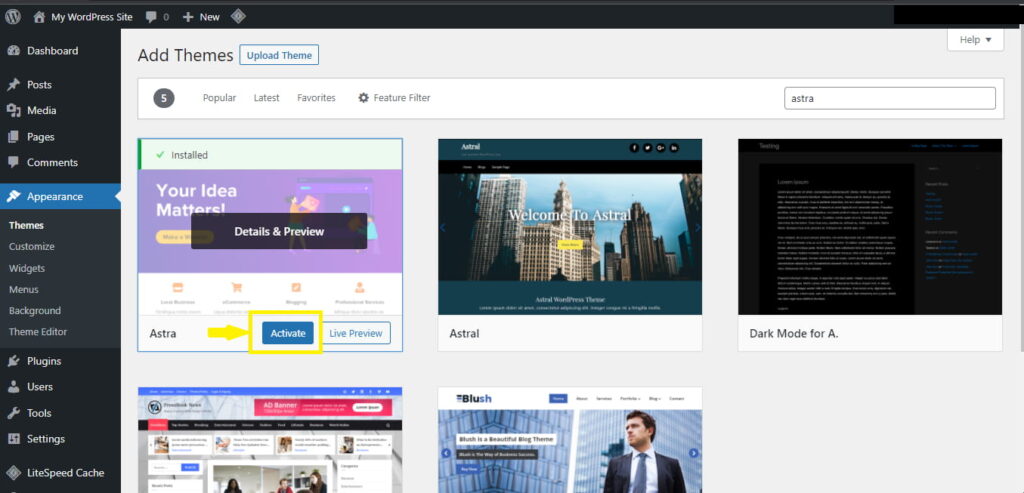This screenshot has height=493, width=1024.
Task: Click the Dashboard gauge icon
Action: coord(13,51)
